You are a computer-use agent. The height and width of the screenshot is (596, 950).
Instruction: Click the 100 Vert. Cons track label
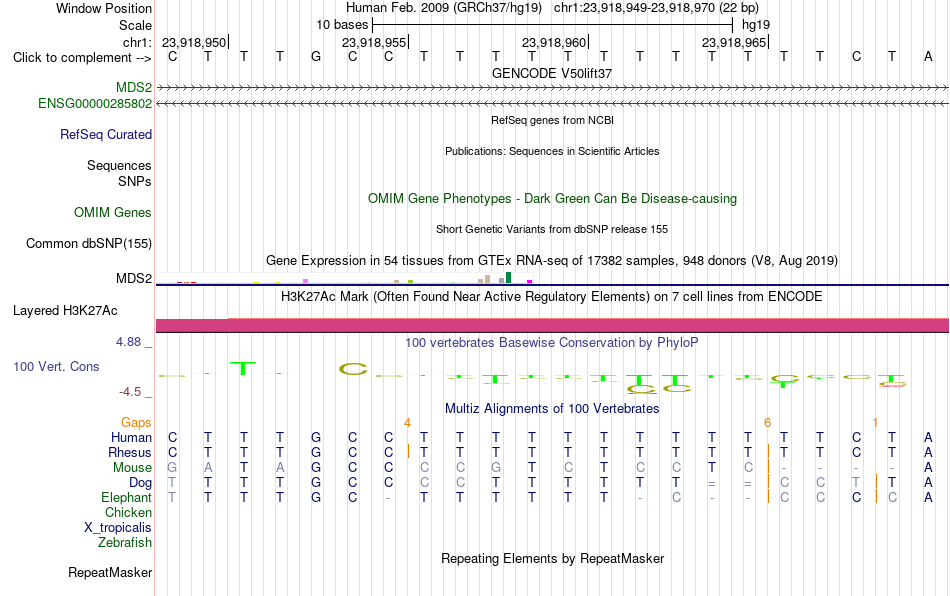(x=56, y=366)
